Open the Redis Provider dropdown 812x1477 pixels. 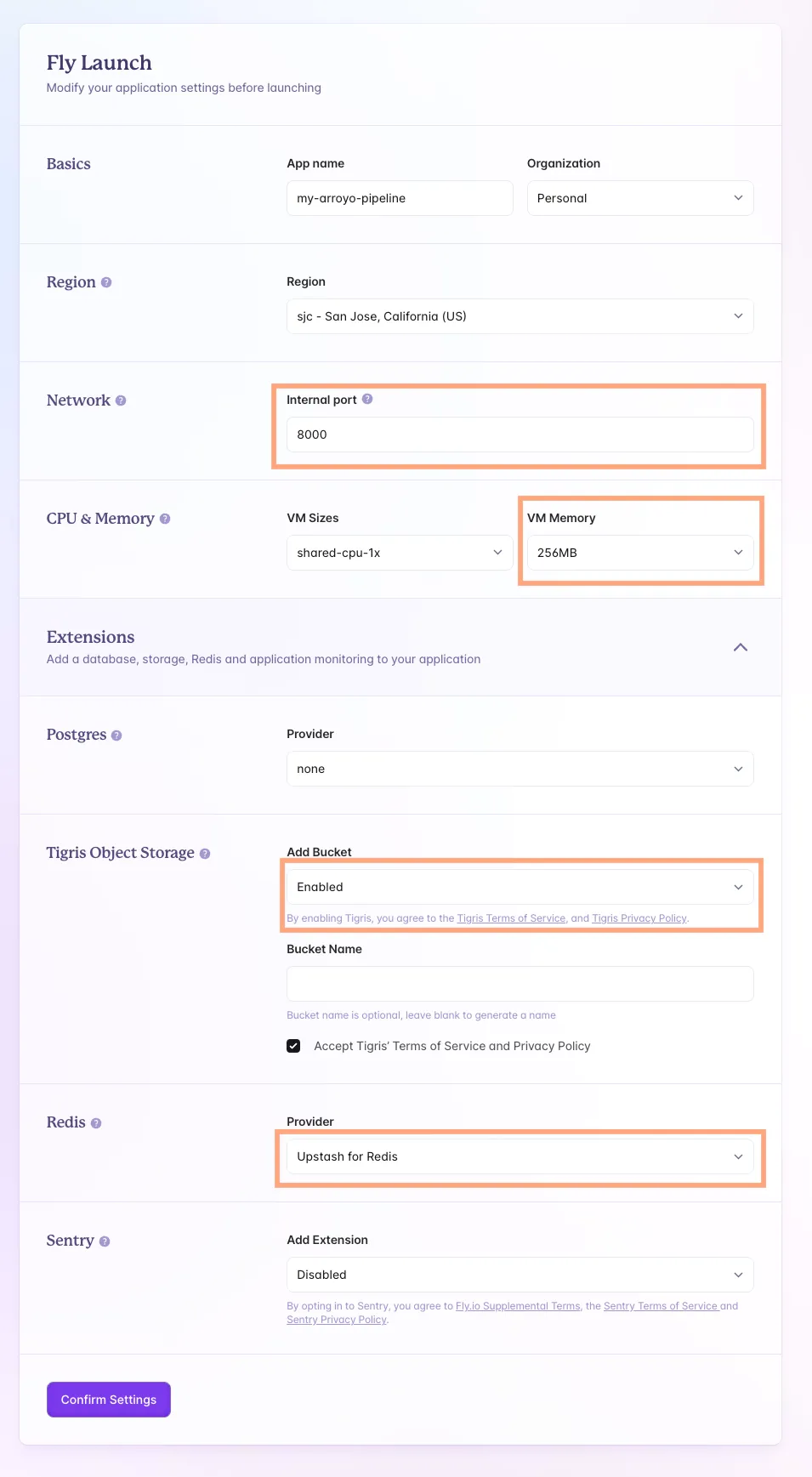[520, 1156]
